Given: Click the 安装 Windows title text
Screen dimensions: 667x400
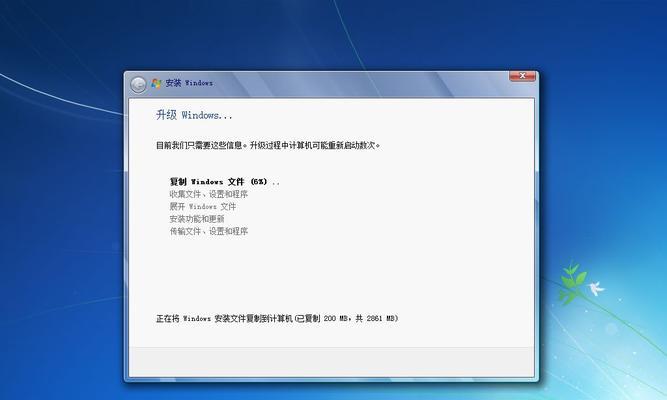Looking at the screenshot, I should (x=189, y=83).
